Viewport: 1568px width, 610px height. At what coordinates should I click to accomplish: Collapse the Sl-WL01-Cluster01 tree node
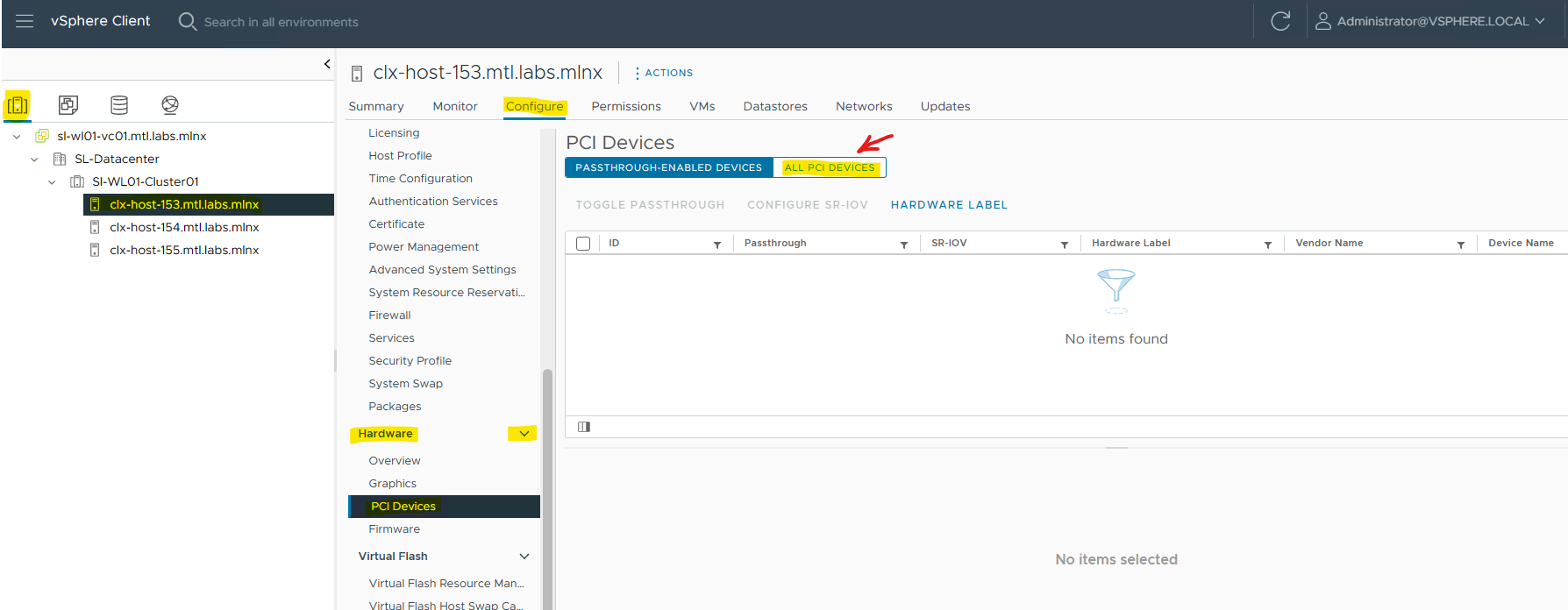pyautogui.click(x=52, y=181)
